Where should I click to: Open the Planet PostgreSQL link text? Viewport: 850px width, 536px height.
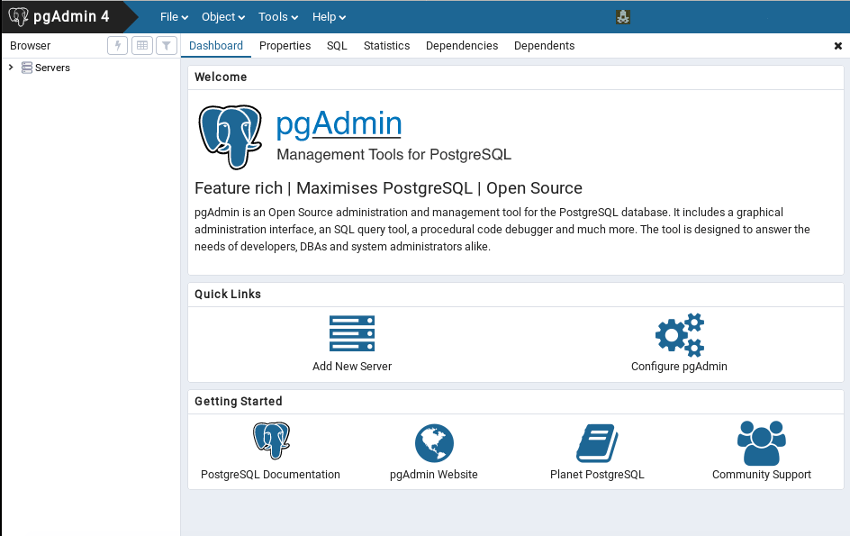coord(597,474)
